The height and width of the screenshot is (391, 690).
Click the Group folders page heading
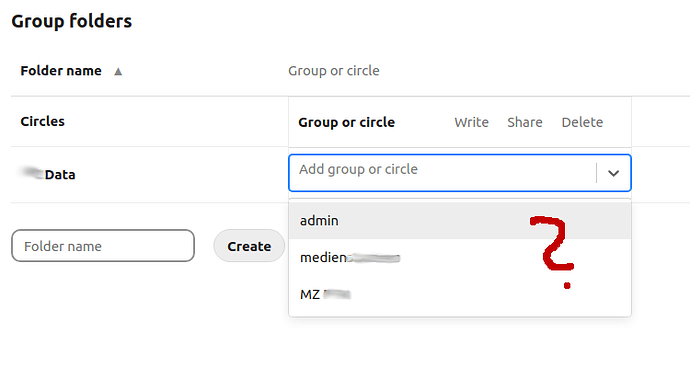coord(71,21)
